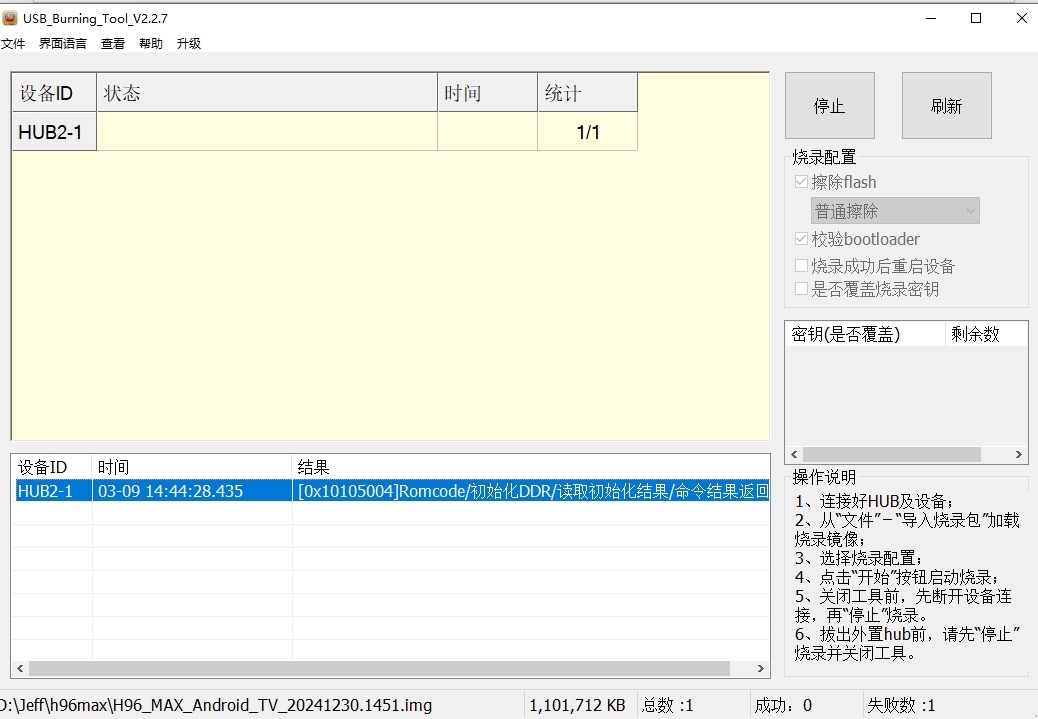Click left scroll arrow in key list

[x=793, y=455]
